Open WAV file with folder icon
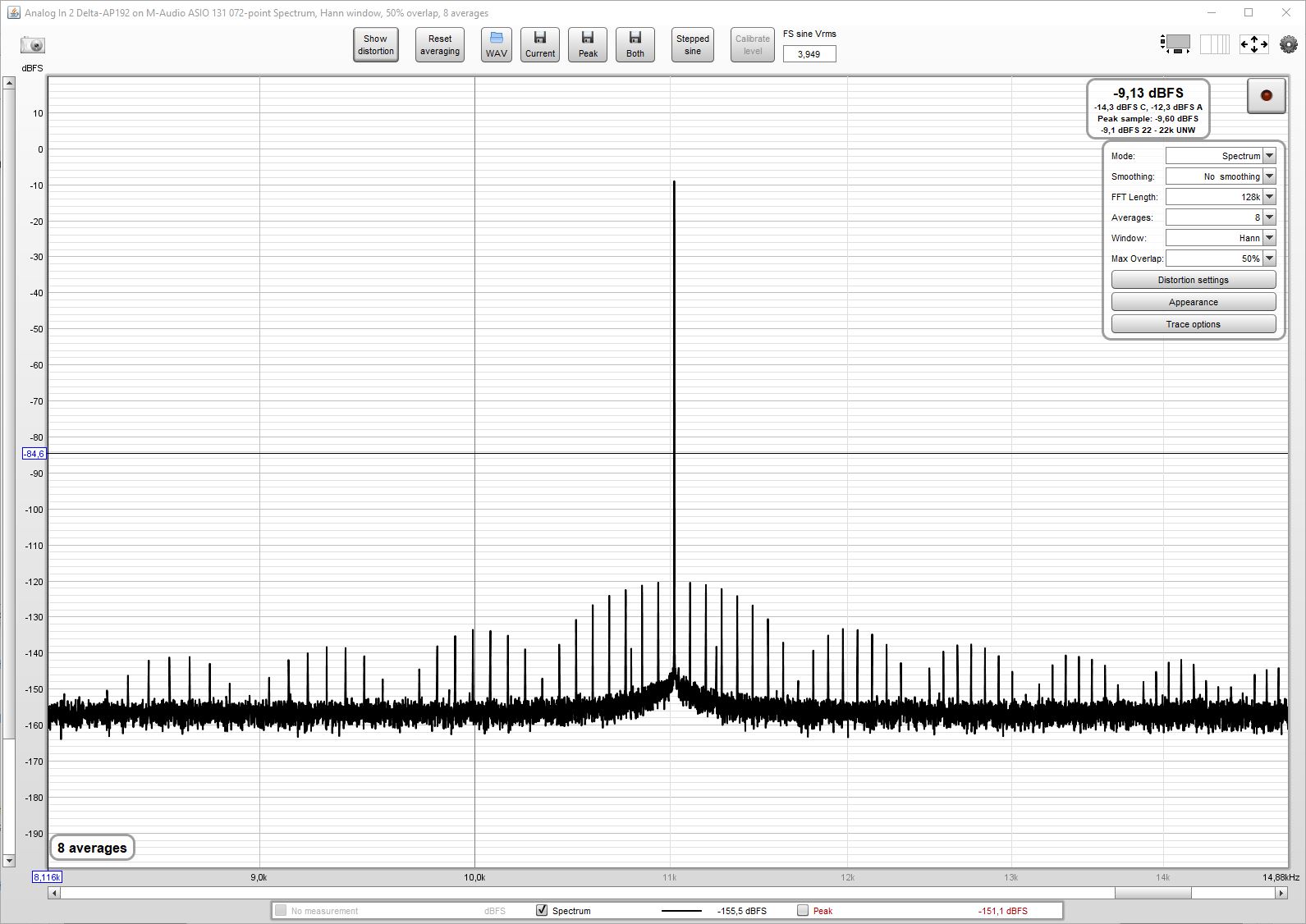1306x924 pixels. pyautogui.click(x=496, y=44)
